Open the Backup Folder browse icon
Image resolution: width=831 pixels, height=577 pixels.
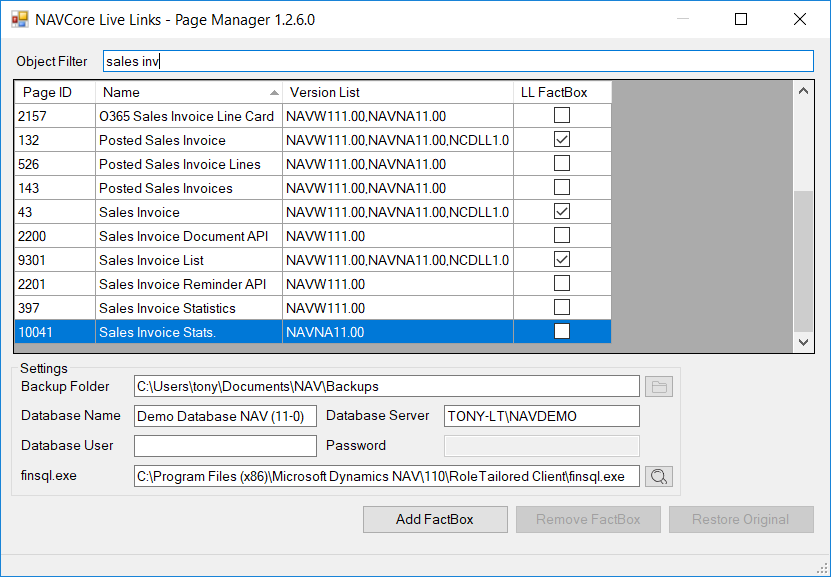[x=658, y=385]
